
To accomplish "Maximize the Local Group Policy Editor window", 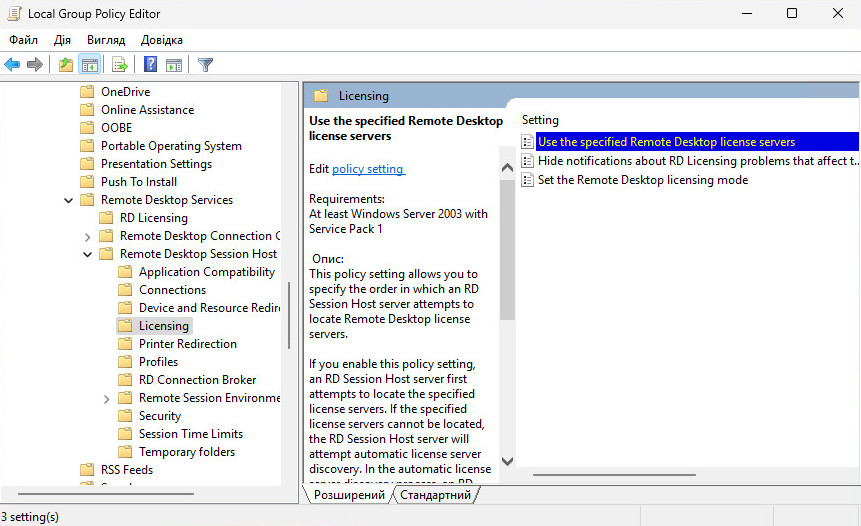I will (792, 13).
